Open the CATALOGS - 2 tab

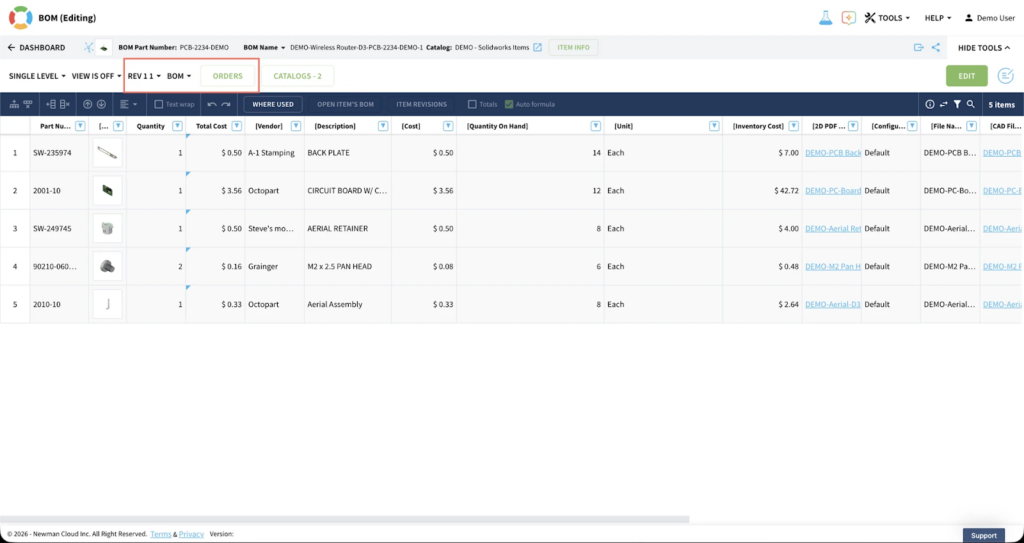click(x=297, y=76)
